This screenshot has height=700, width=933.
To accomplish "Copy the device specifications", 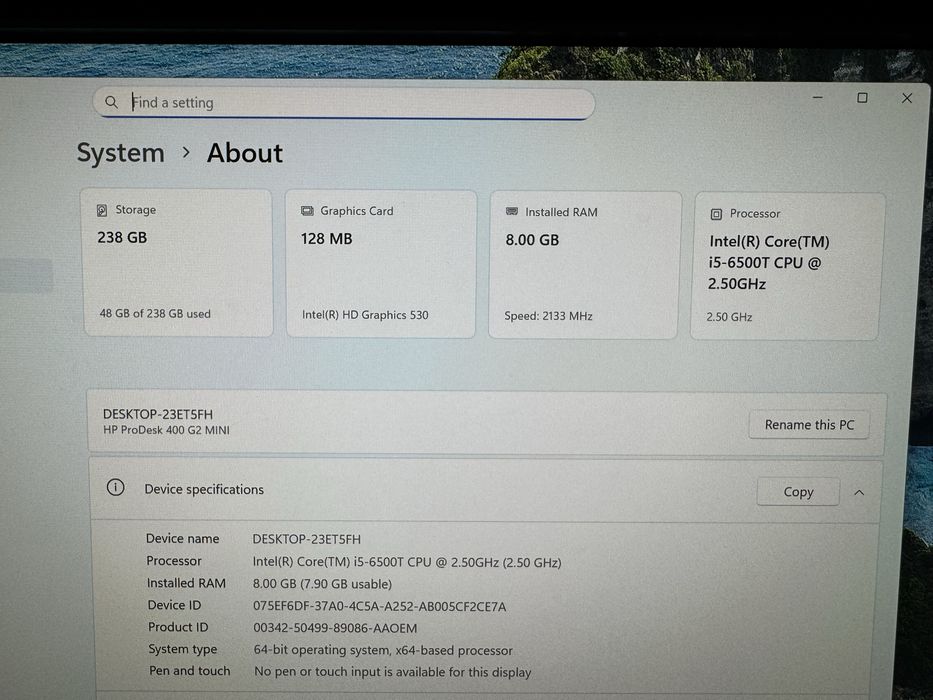I will (x=798, y=492).
